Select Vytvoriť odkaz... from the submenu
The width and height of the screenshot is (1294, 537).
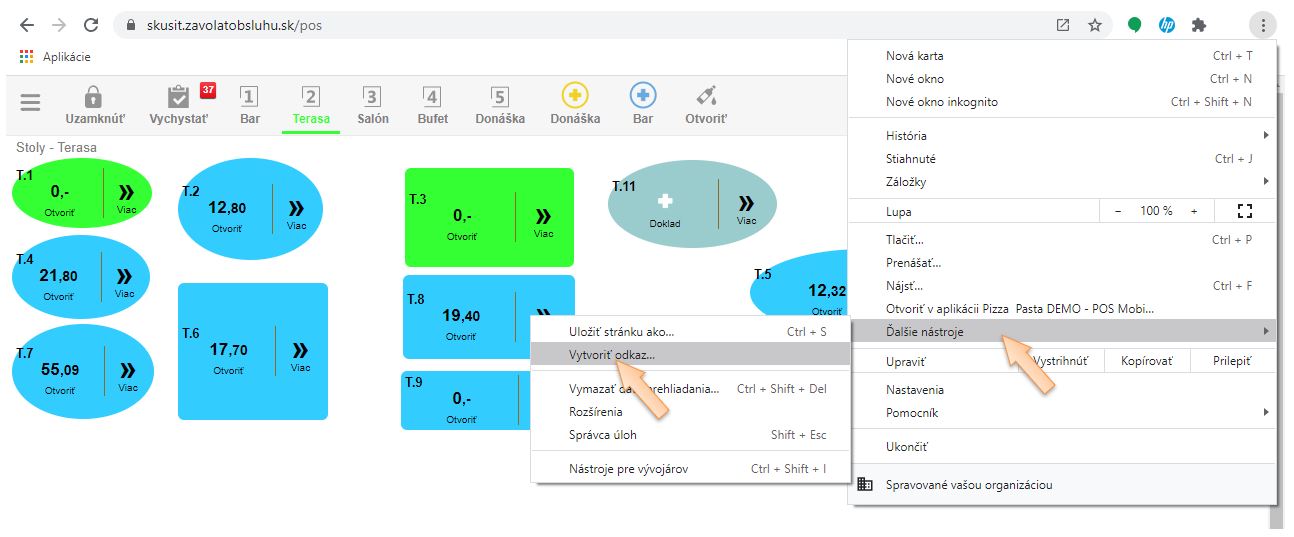(612, 354)
